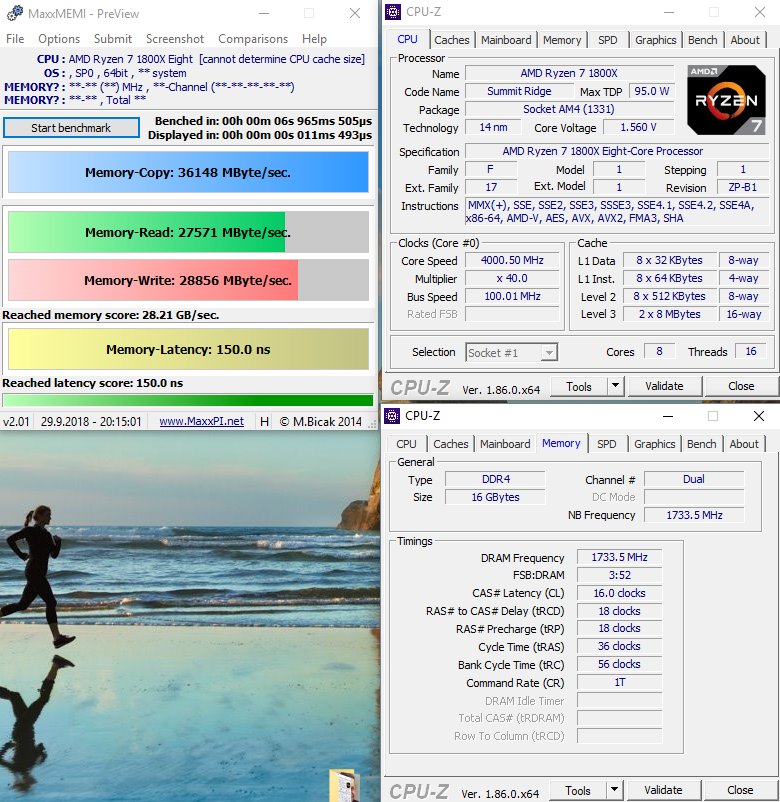Switch to Caches tab in upper CPU-Z

click(452, 40)
